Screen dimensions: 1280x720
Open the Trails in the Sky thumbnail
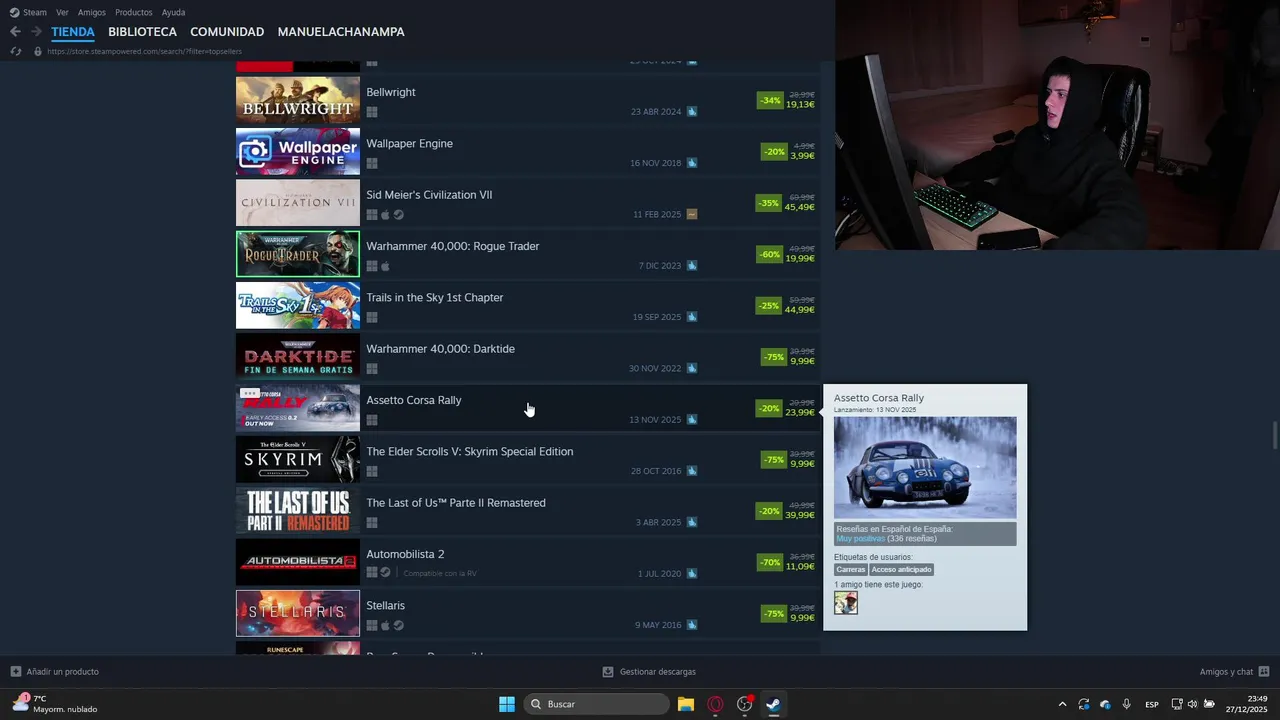[298, 306]
